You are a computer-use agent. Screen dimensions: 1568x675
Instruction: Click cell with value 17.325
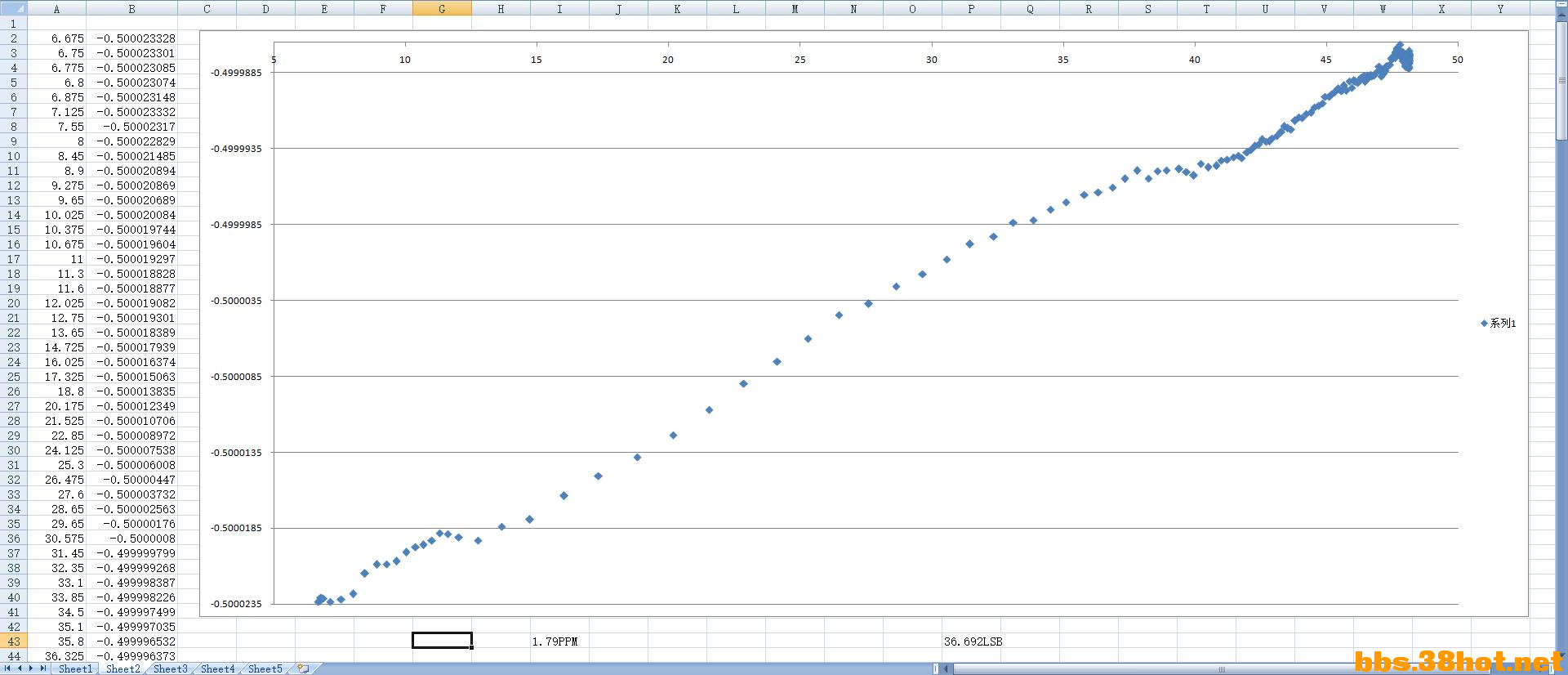[56, 377]
